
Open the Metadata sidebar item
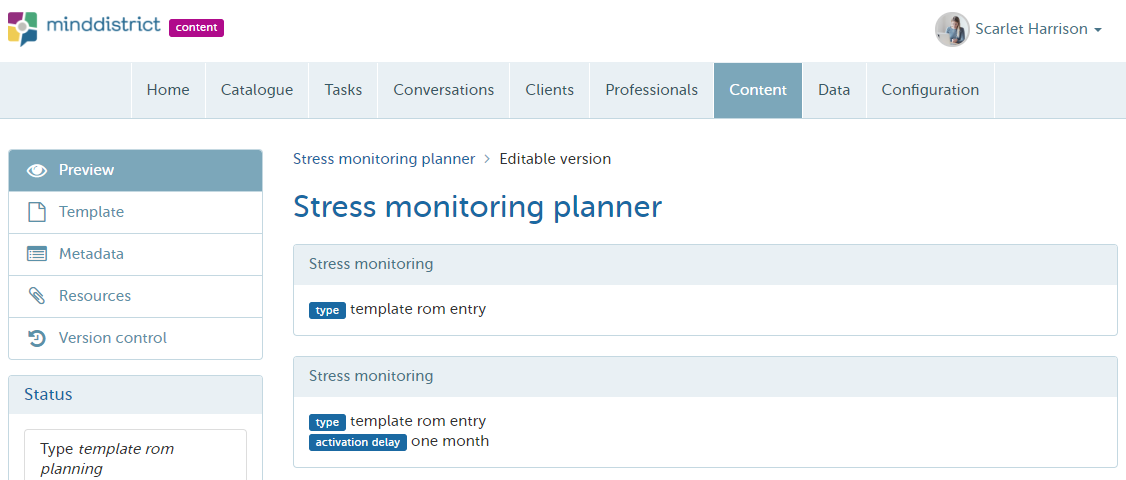pos(135,254)
